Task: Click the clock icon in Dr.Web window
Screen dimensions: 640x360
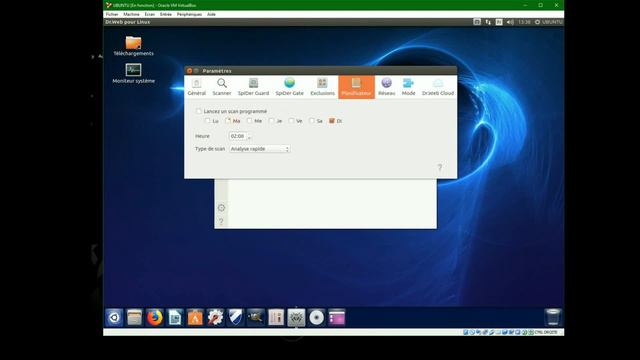Action: pos(221,208)
